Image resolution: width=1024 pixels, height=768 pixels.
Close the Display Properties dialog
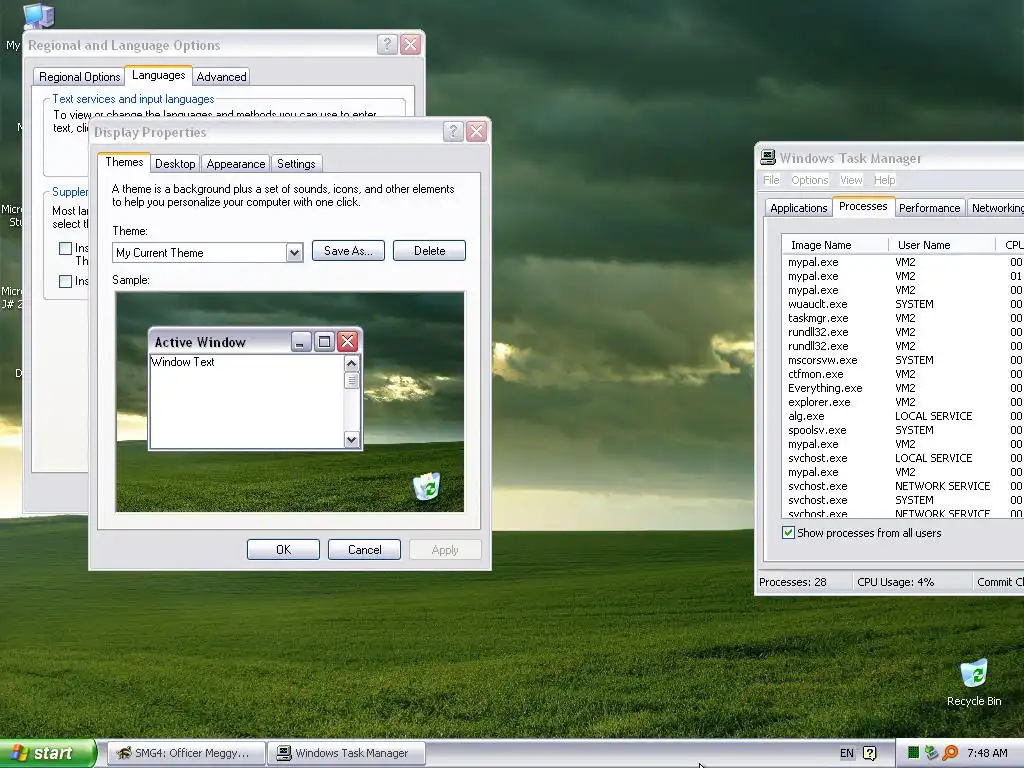pos(477,131)
